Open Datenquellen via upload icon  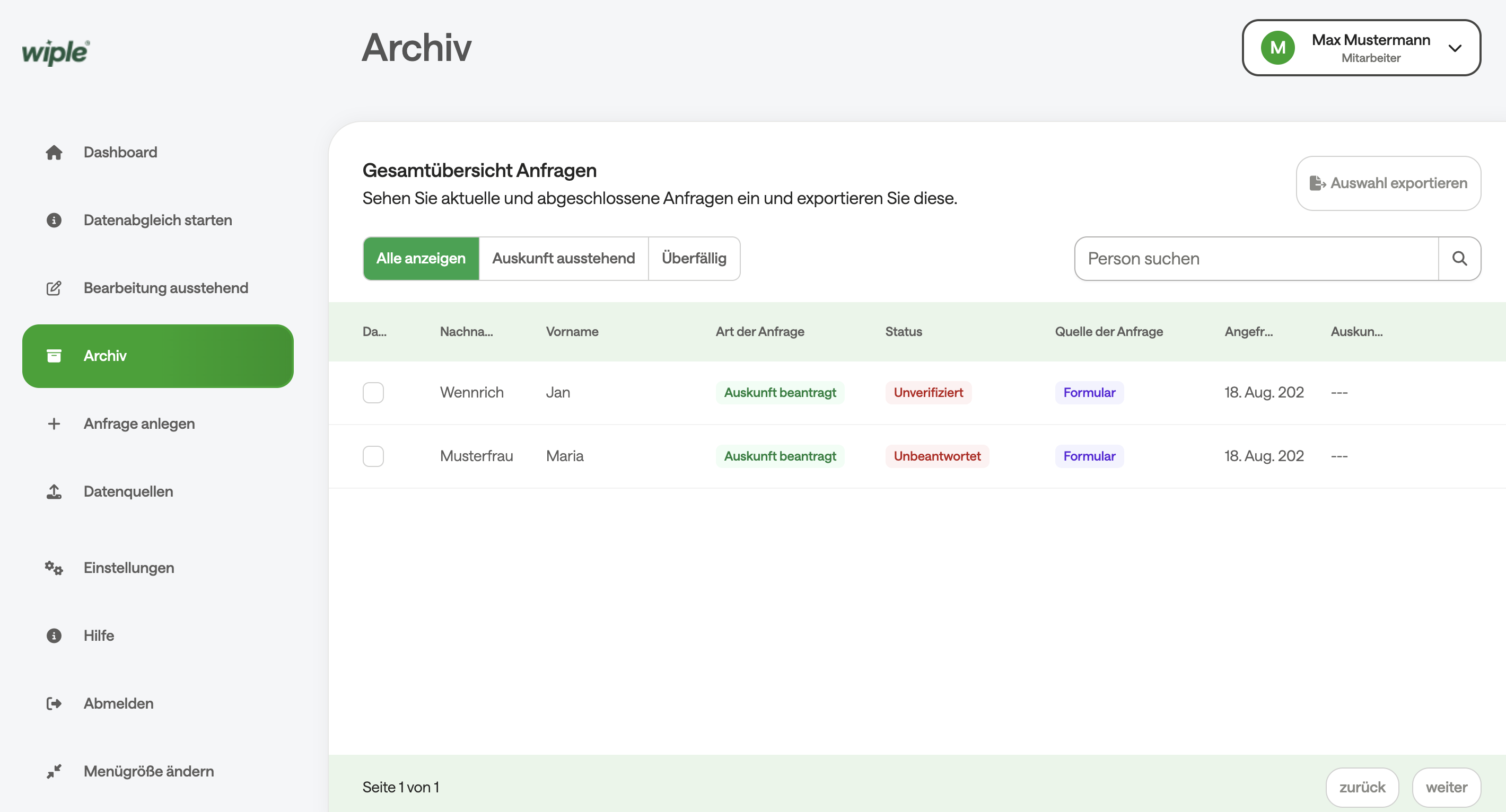pos(54,491)
